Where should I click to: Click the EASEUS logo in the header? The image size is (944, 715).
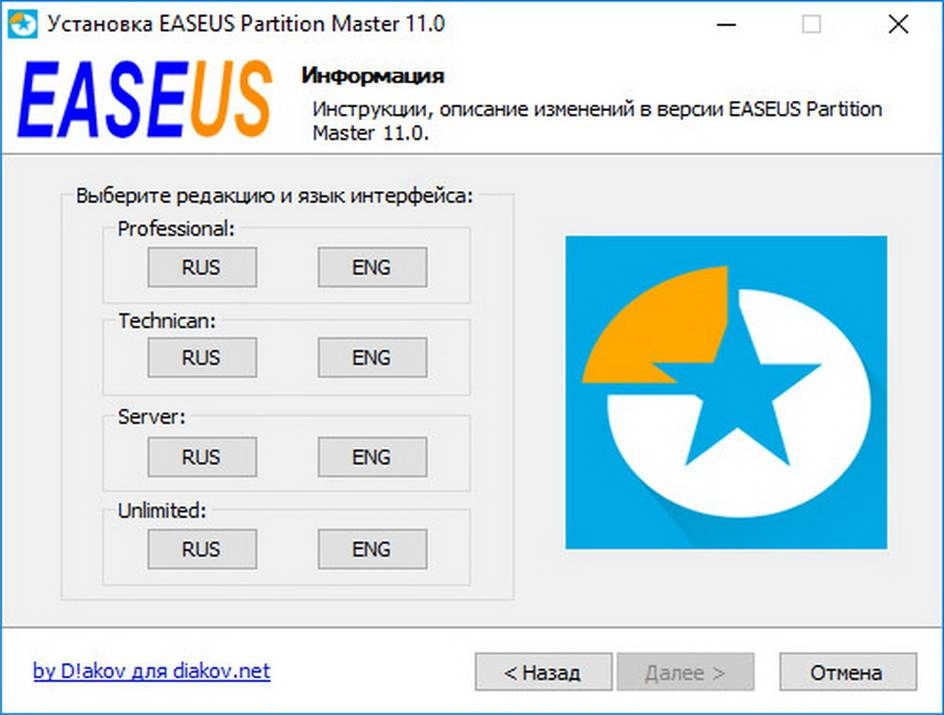coord(144,99)
